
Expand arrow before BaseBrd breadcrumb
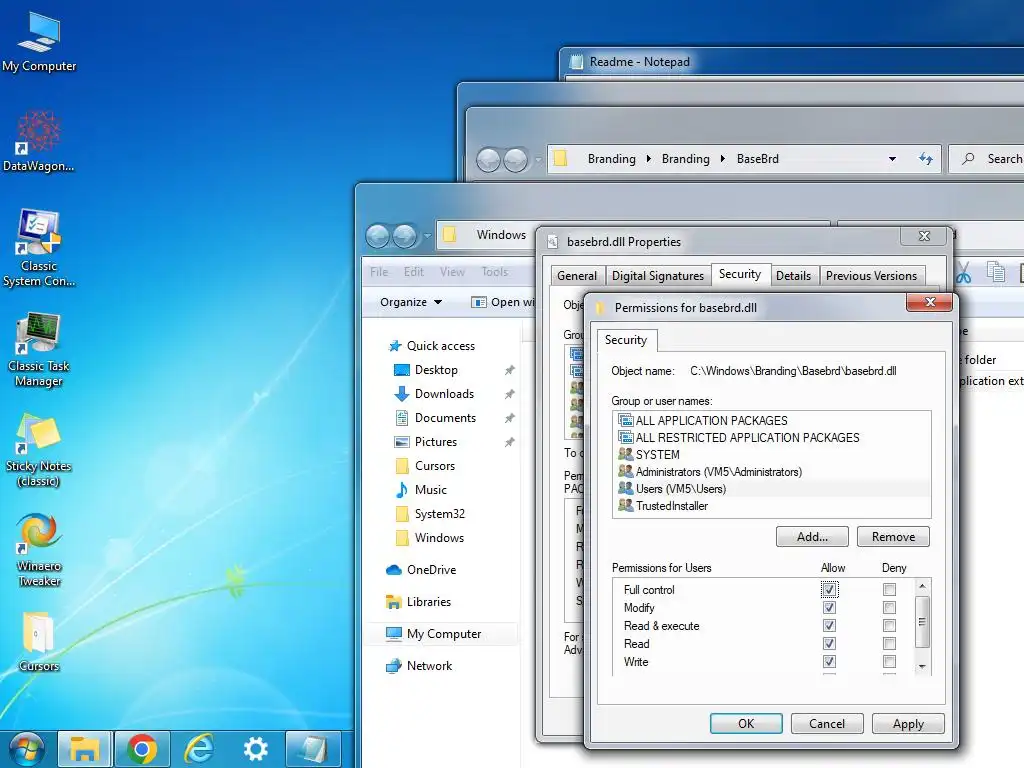723,159
